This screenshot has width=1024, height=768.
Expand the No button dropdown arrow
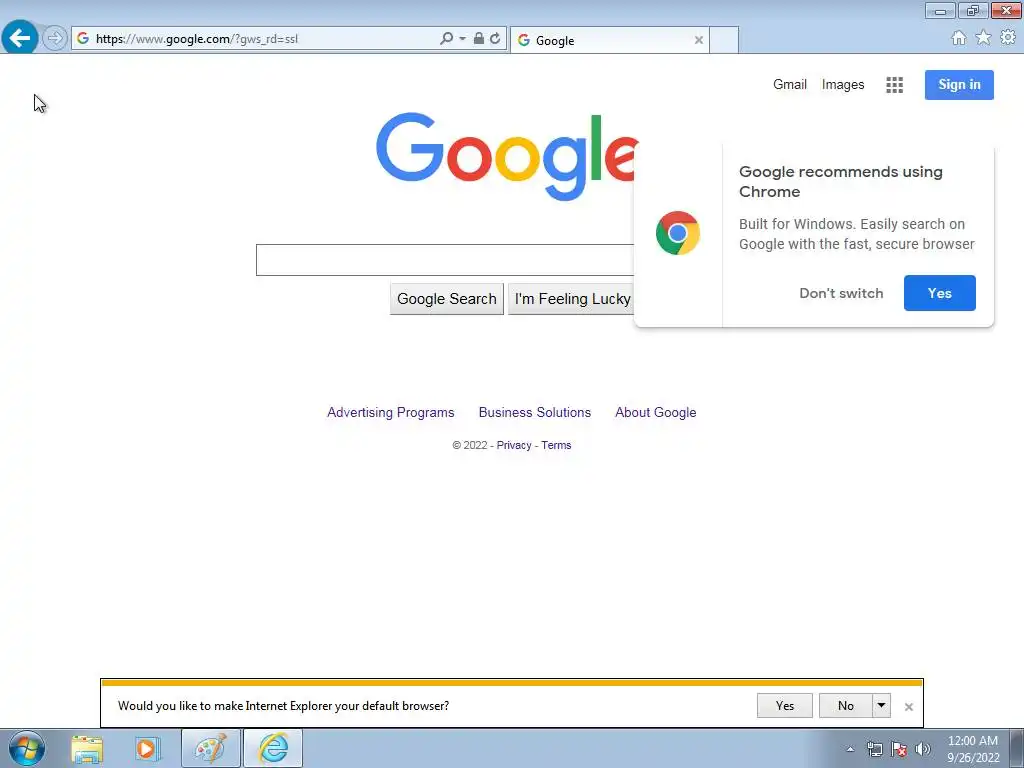point(881,706)
